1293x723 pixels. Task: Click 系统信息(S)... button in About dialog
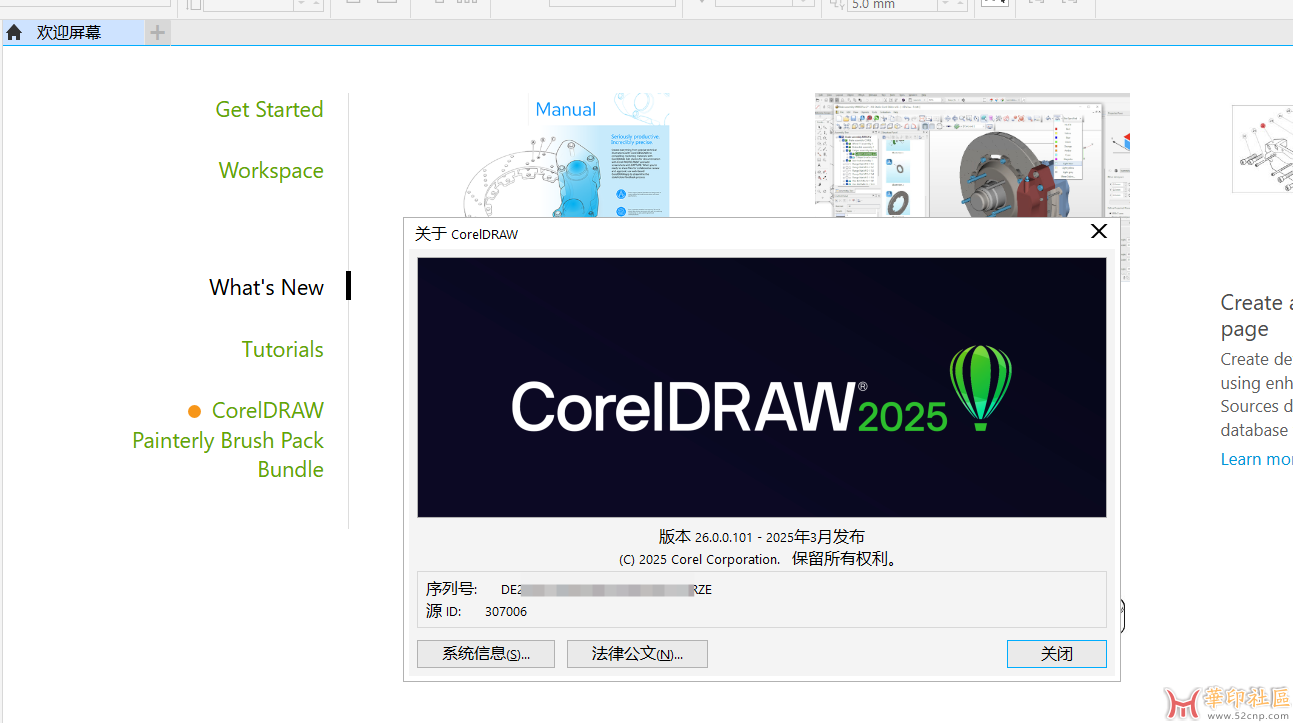point(486,654)
